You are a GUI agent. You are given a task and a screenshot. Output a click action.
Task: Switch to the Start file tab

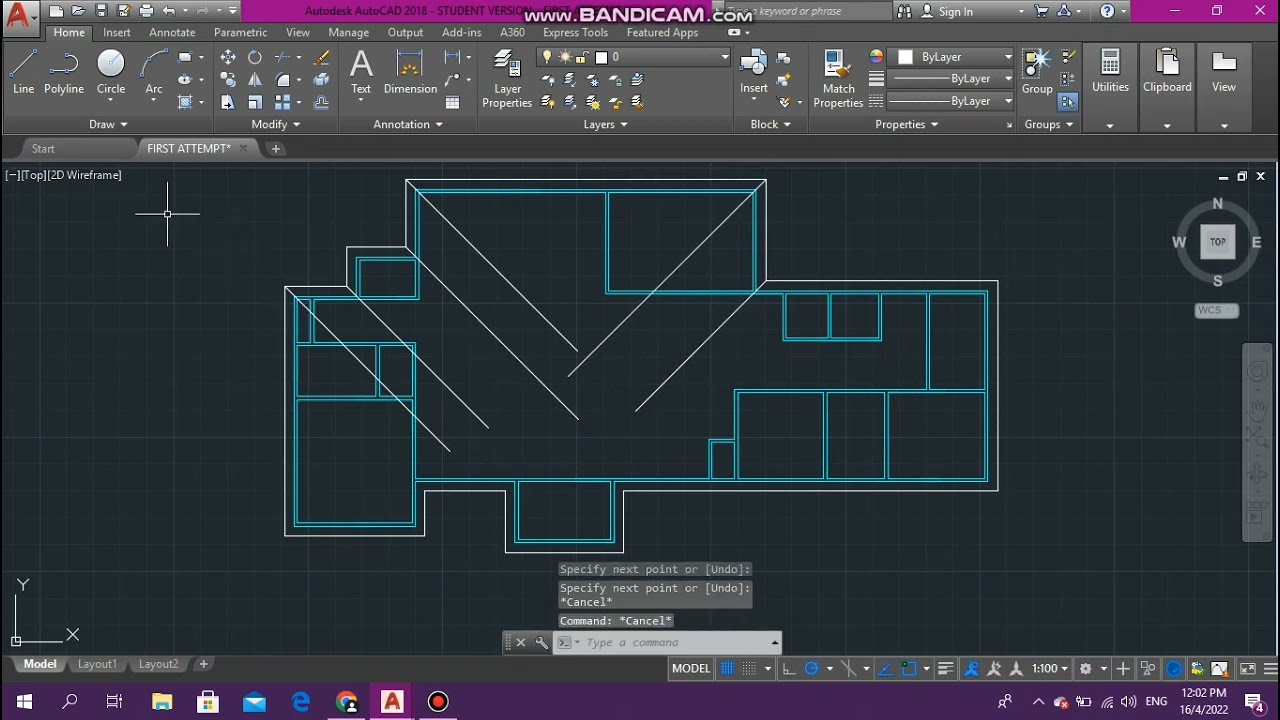coord(43,148)
